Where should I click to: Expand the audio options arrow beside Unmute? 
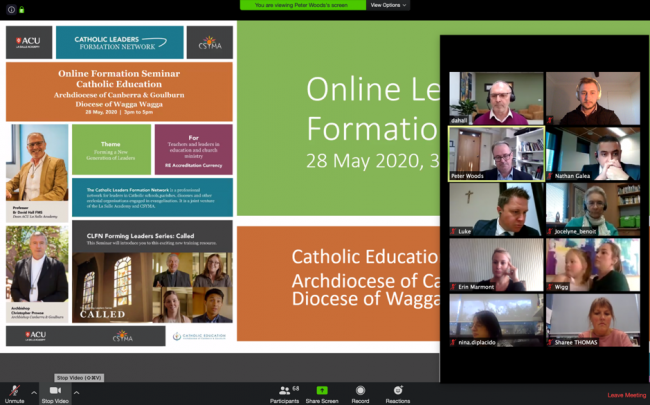34,393
